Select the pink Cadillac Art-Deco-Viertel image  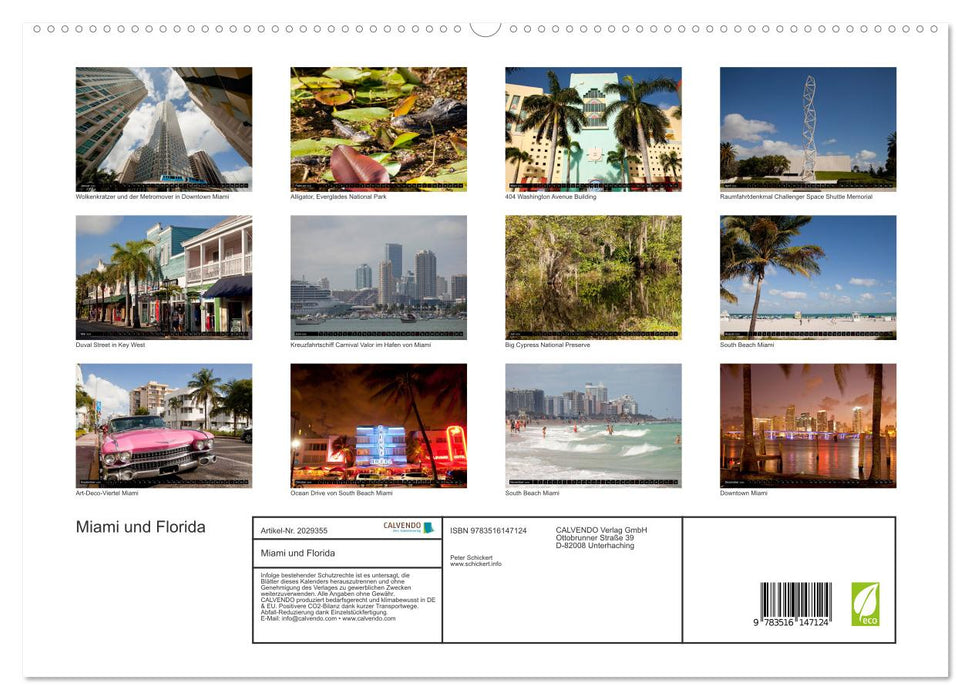click(163, 424)
